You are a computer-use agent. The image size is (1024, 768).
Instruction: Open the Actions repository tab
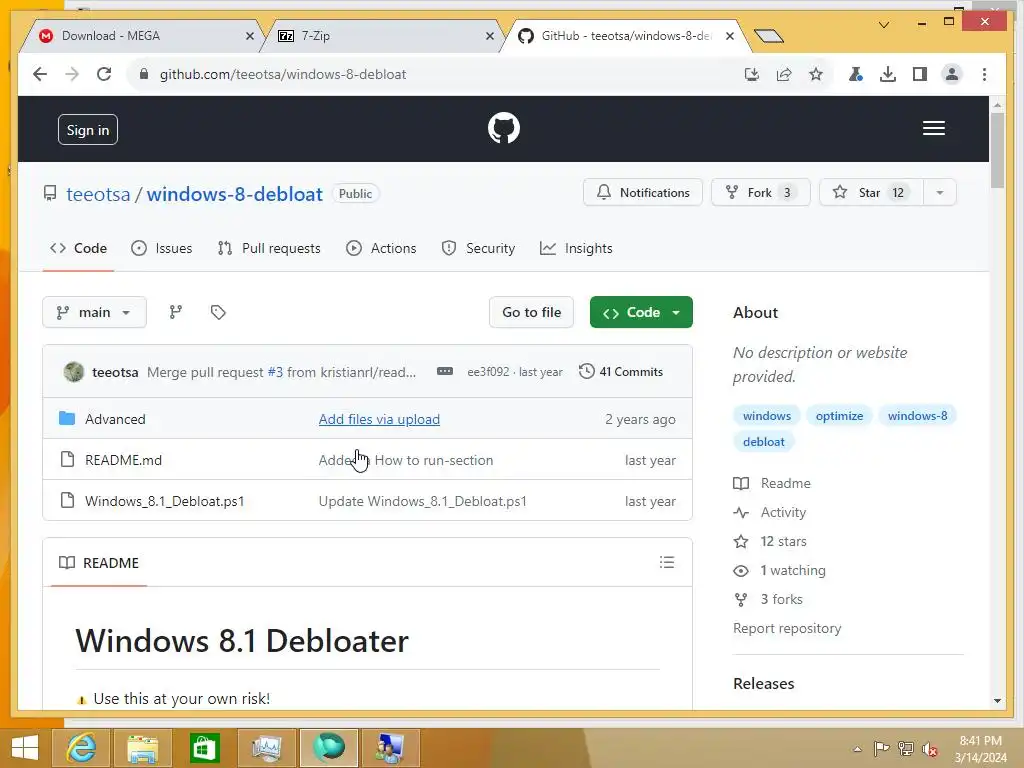(x=381, y=248)
